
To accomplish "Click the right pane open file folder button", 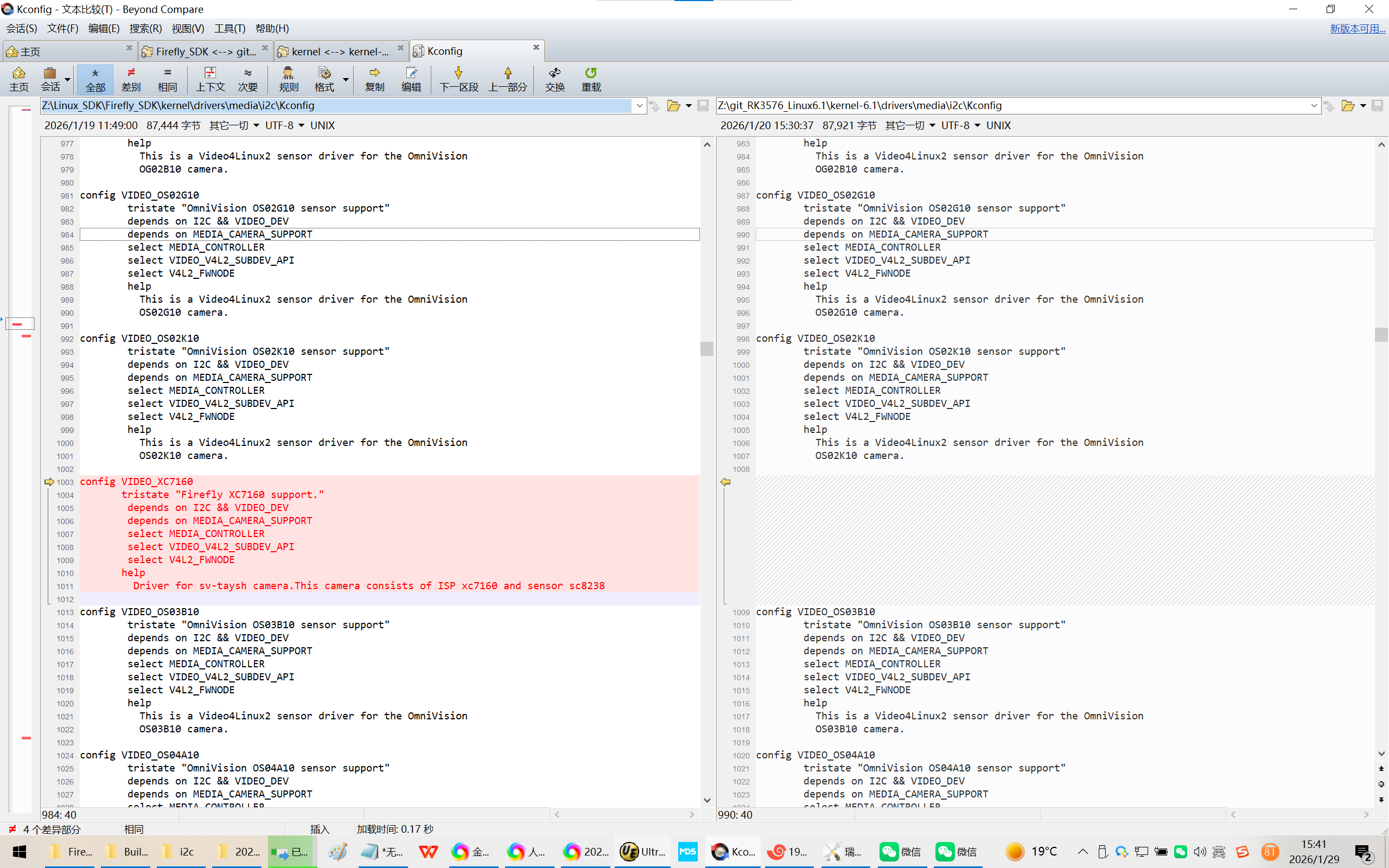I will pyautogui.click(x=1348, y=106).
